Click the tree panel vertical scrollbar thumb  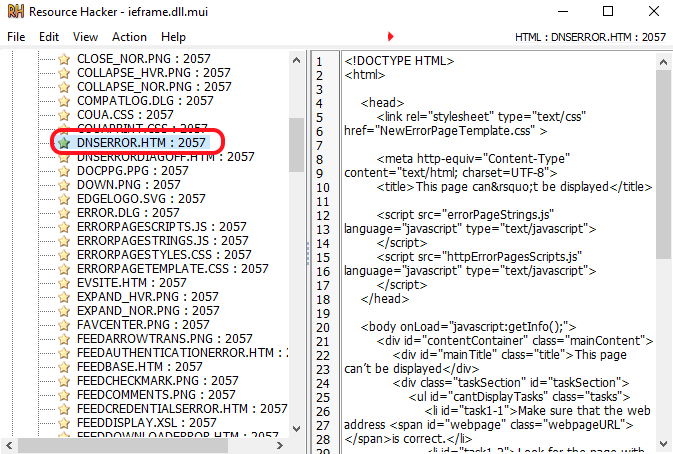296,143
